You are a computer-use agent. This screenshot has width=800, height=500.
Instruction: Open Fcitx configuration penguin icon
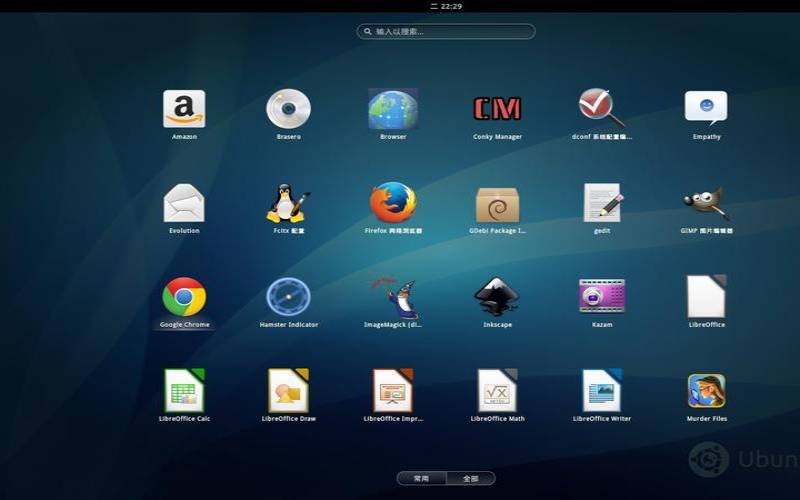tap(288, 203)
